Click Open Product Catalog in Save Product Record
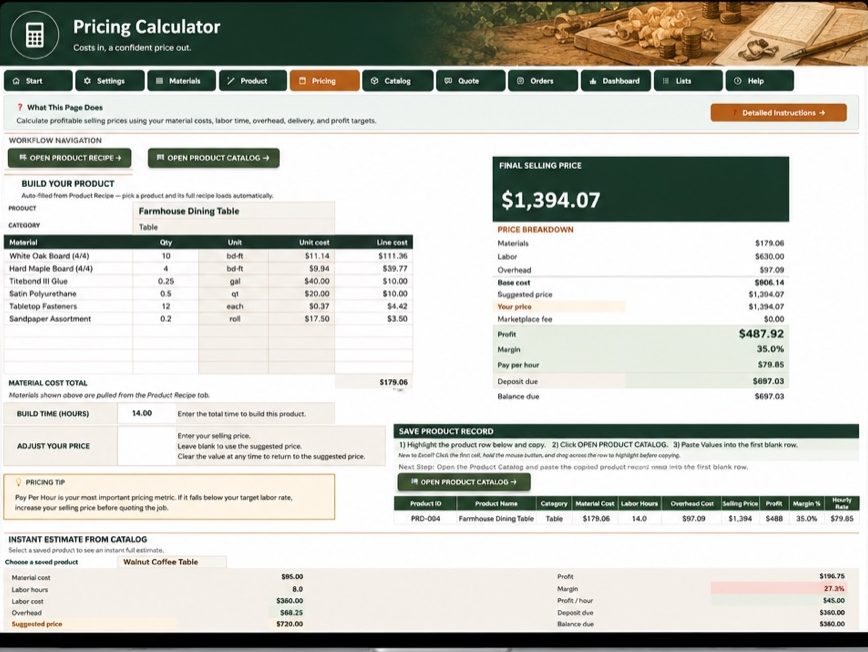Screen dimensions: 868x652 point(464,482)
